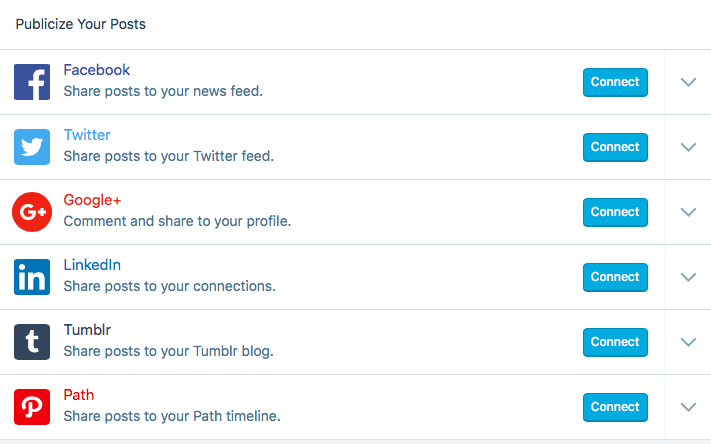This screenshot has width=711, height=444.
Task: Click the Tumblr logo icon
Action: [x=32, y=342]
